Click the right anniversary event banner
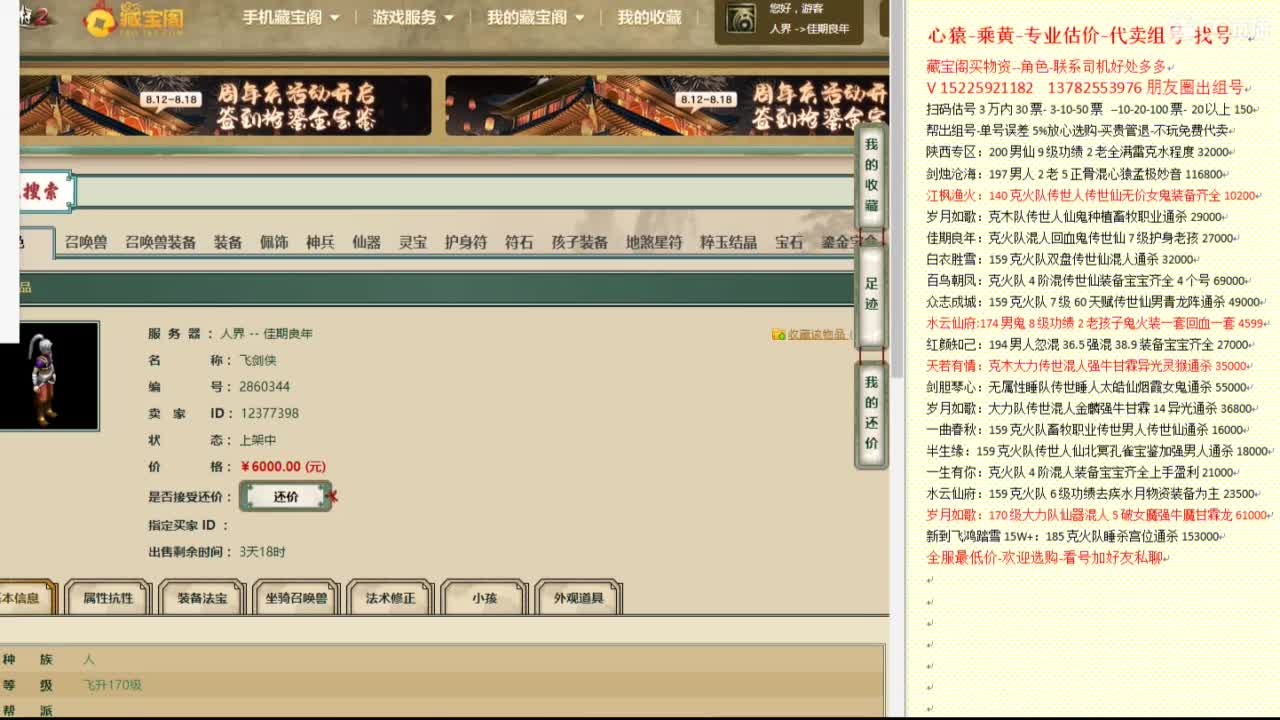Screen dimensions: 1280x720 [x=667, y=106]
